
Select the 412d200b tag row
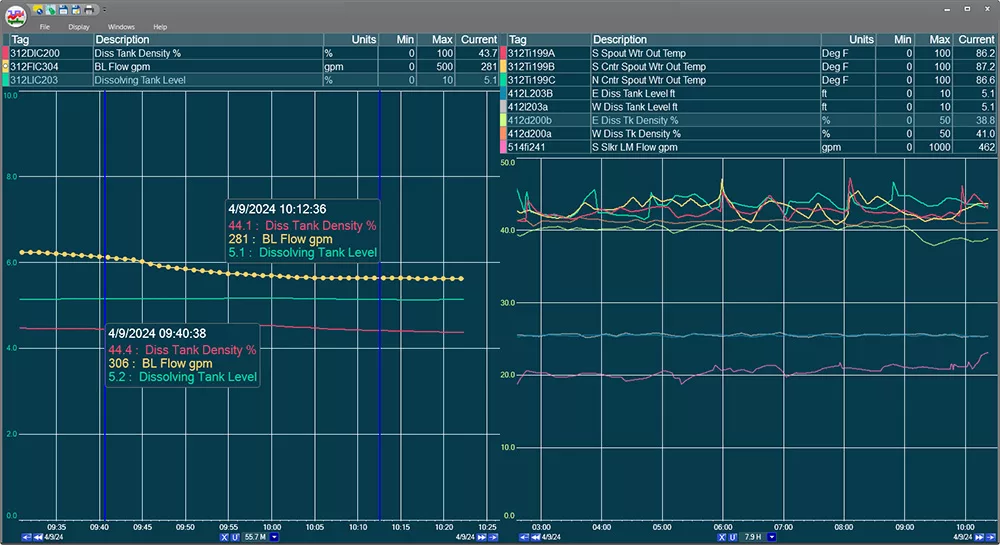point(749,120)
